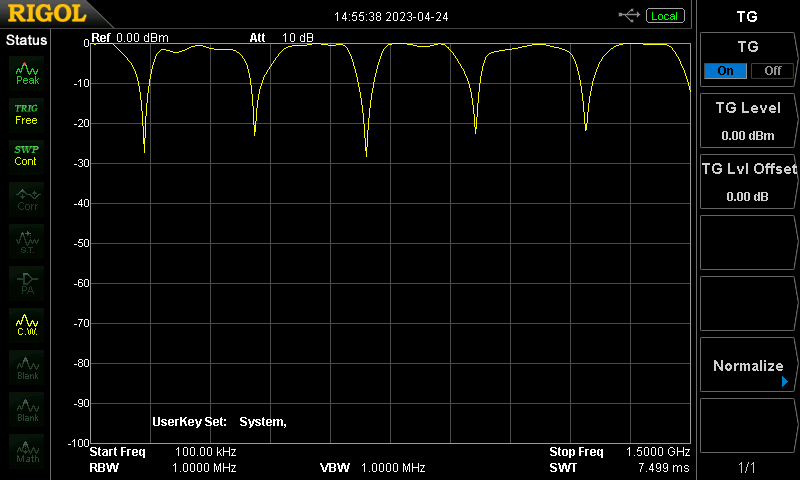Select the Ref 0.00 dBm level readout

tap(130, 38)
